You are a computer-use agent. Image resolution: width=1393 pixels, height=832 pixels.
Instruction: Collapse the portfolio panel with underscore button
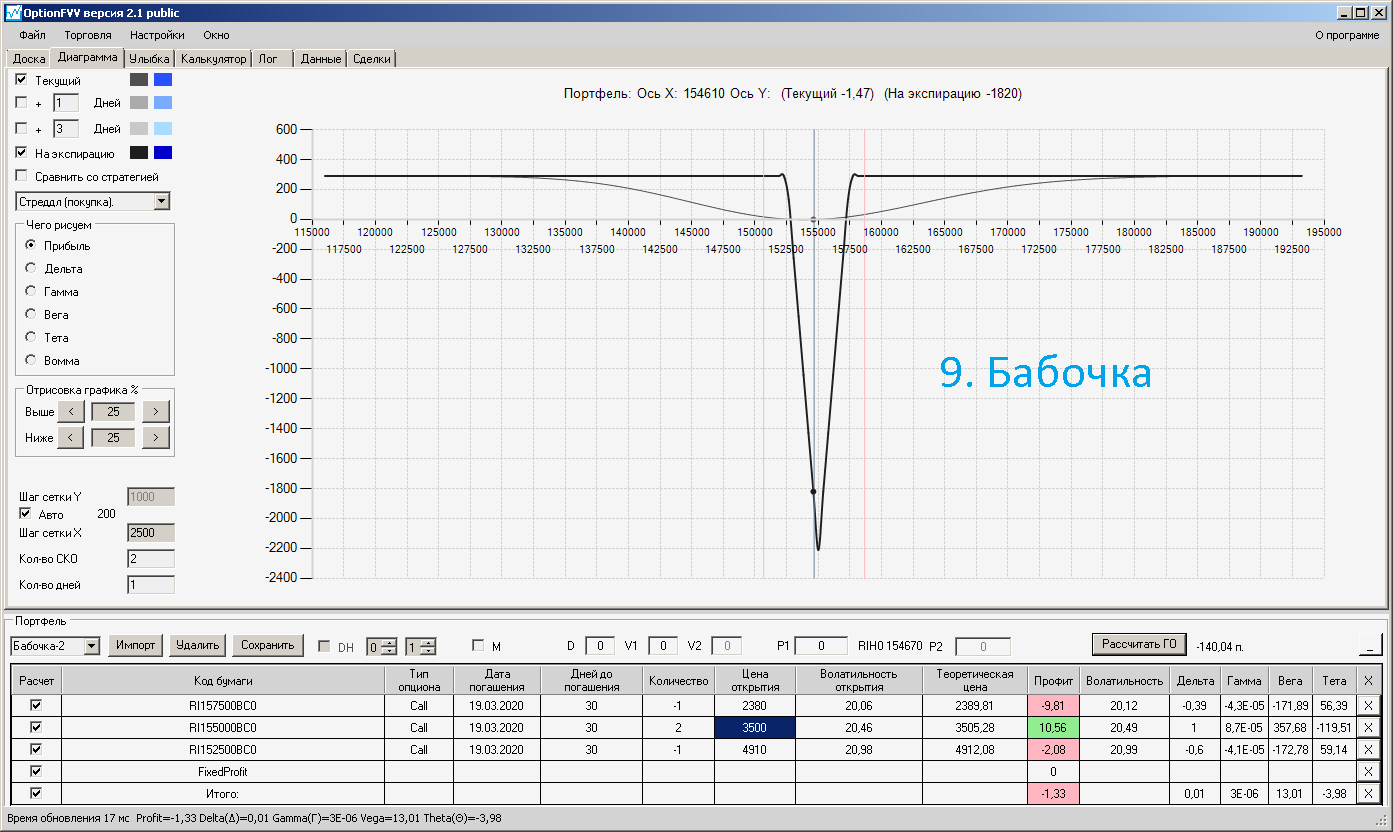(1370, 645)
